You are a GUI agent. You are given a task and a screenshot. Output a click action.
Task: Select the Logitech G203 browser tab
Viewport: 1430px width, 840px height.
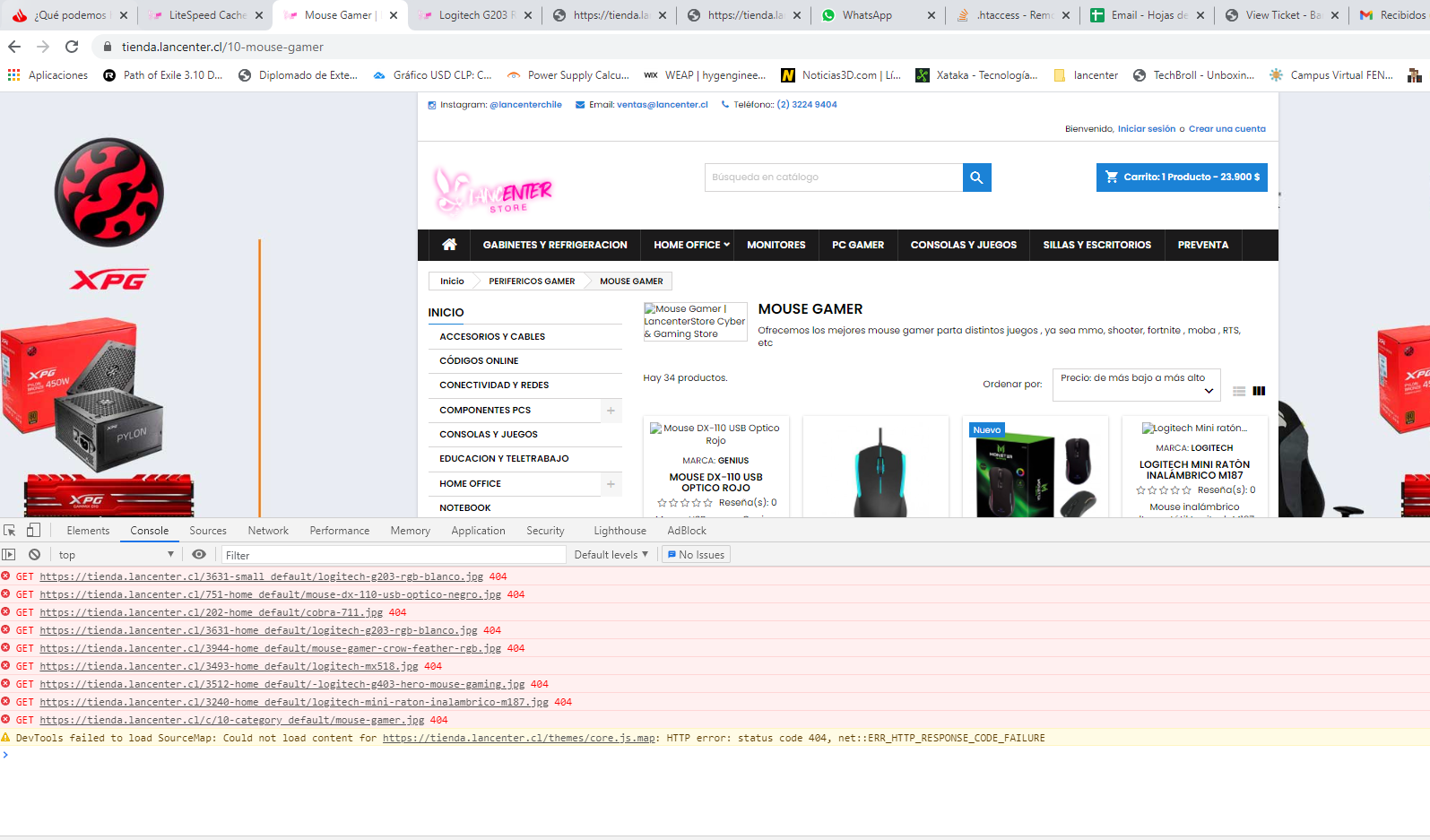click(474, 15)
